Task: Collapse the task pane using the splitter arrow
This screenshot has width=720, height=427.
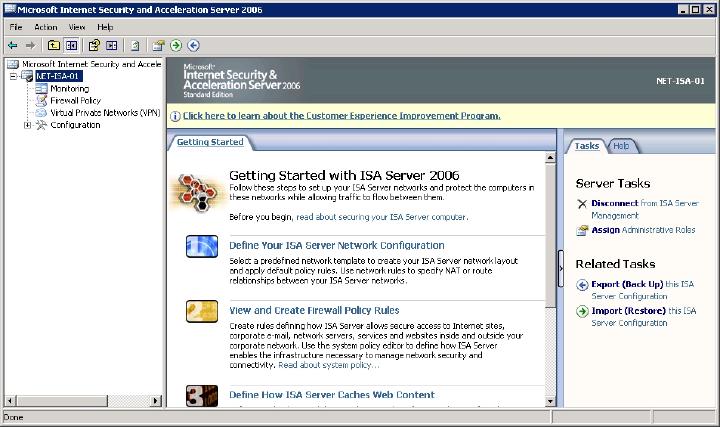Action: pos(561,269)
